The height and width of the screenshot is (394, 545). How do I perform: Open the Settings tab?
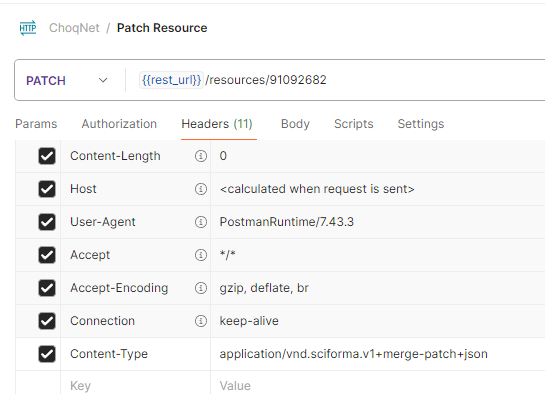[421, 124]
